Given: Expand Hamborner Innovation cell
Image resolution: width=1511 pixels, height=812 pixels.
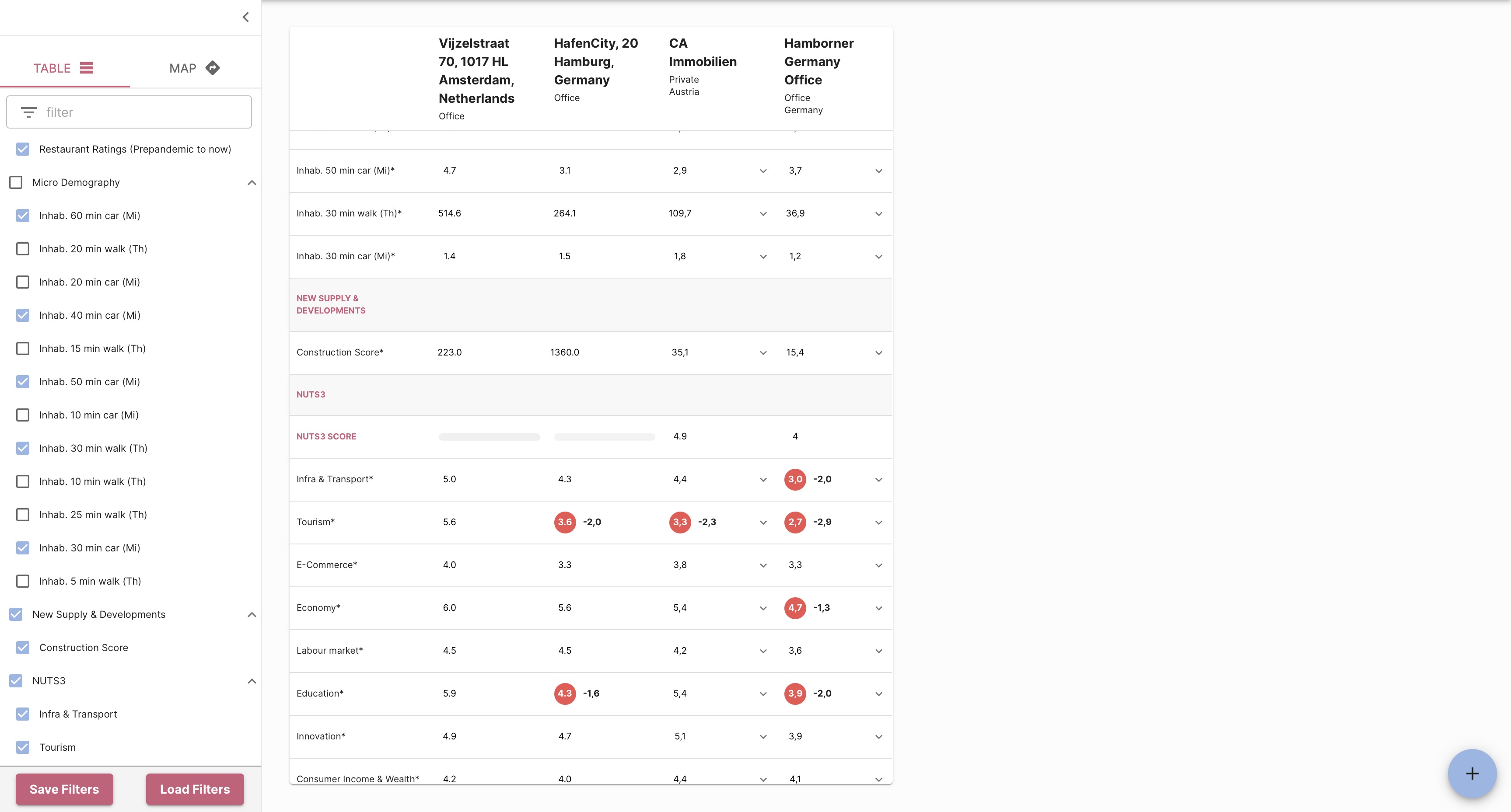Looking at the screenshot, I should 879,736.
